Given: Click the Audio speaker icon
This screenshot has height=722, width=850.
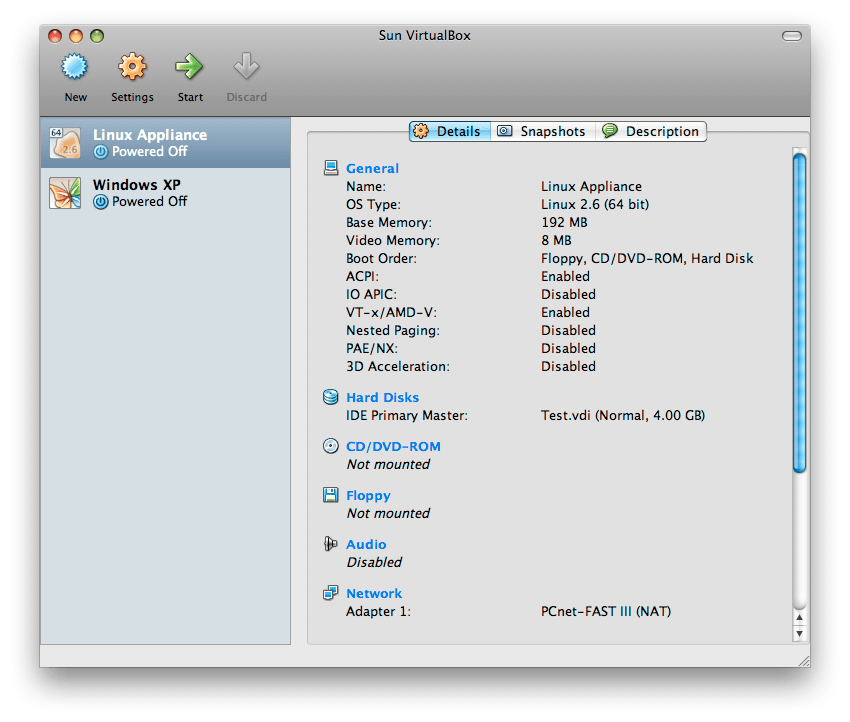Looking at the screenshot, I should (x=331, y=544).
